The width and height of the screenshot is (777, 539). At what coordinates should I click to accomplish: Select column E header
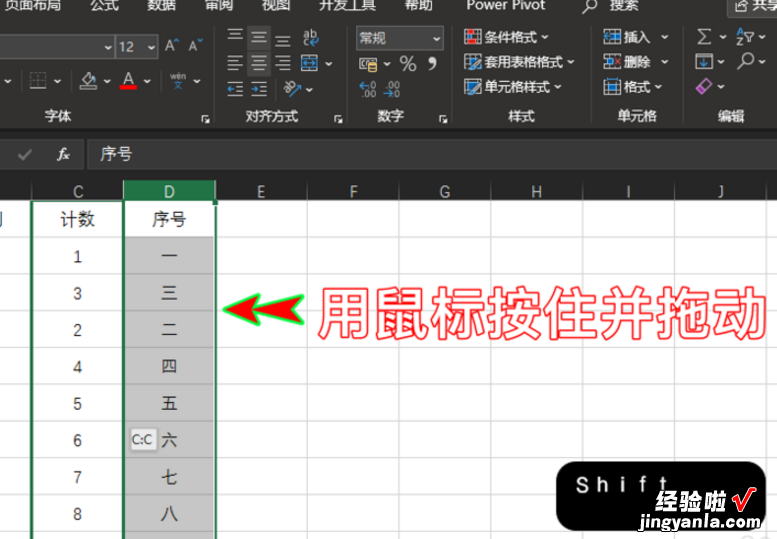point(261,191)
